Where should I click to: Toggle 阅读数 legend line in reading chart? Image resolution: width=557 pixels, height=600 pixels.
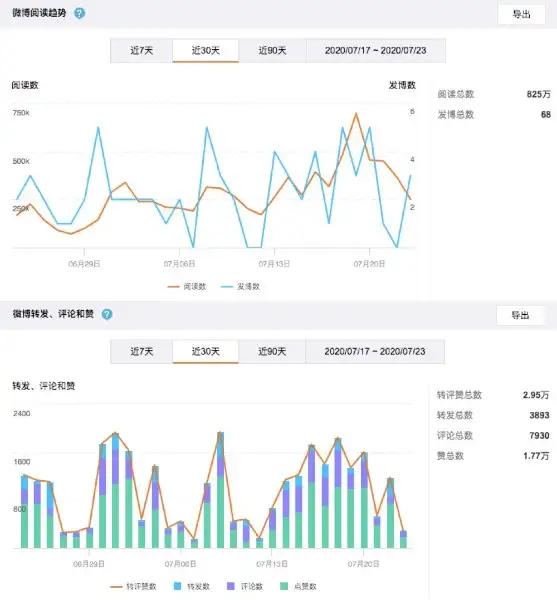187,286
